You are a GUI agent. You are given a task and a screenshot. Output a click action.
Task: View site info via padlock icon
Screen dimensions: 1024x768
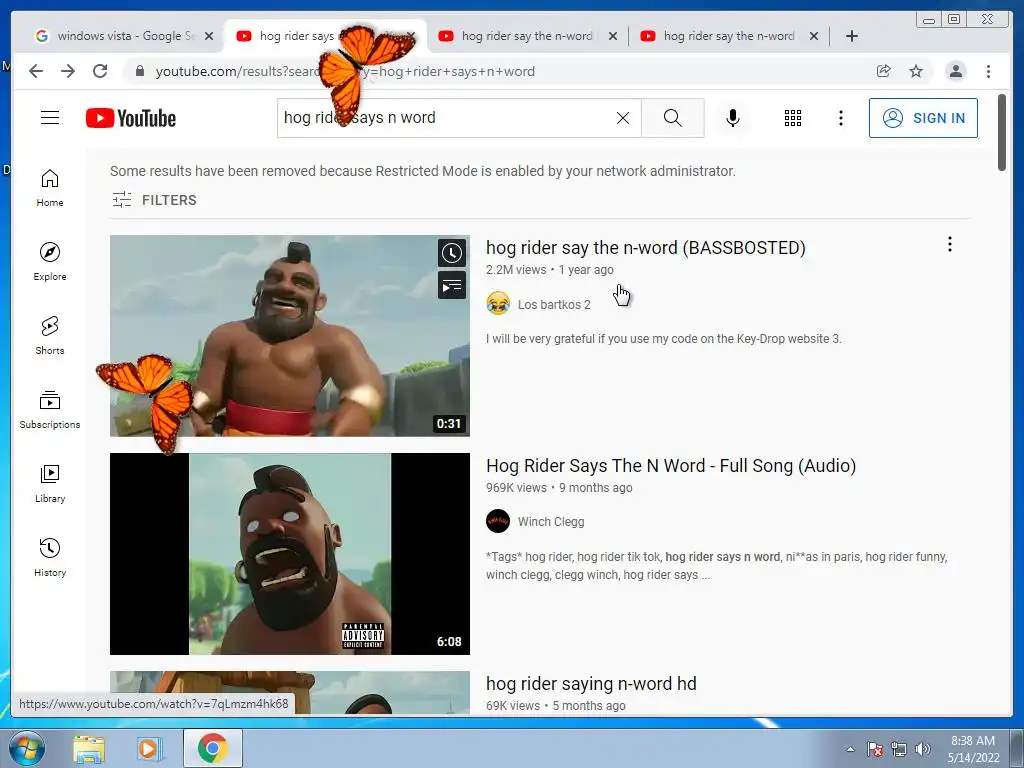[x=139, y=71]
